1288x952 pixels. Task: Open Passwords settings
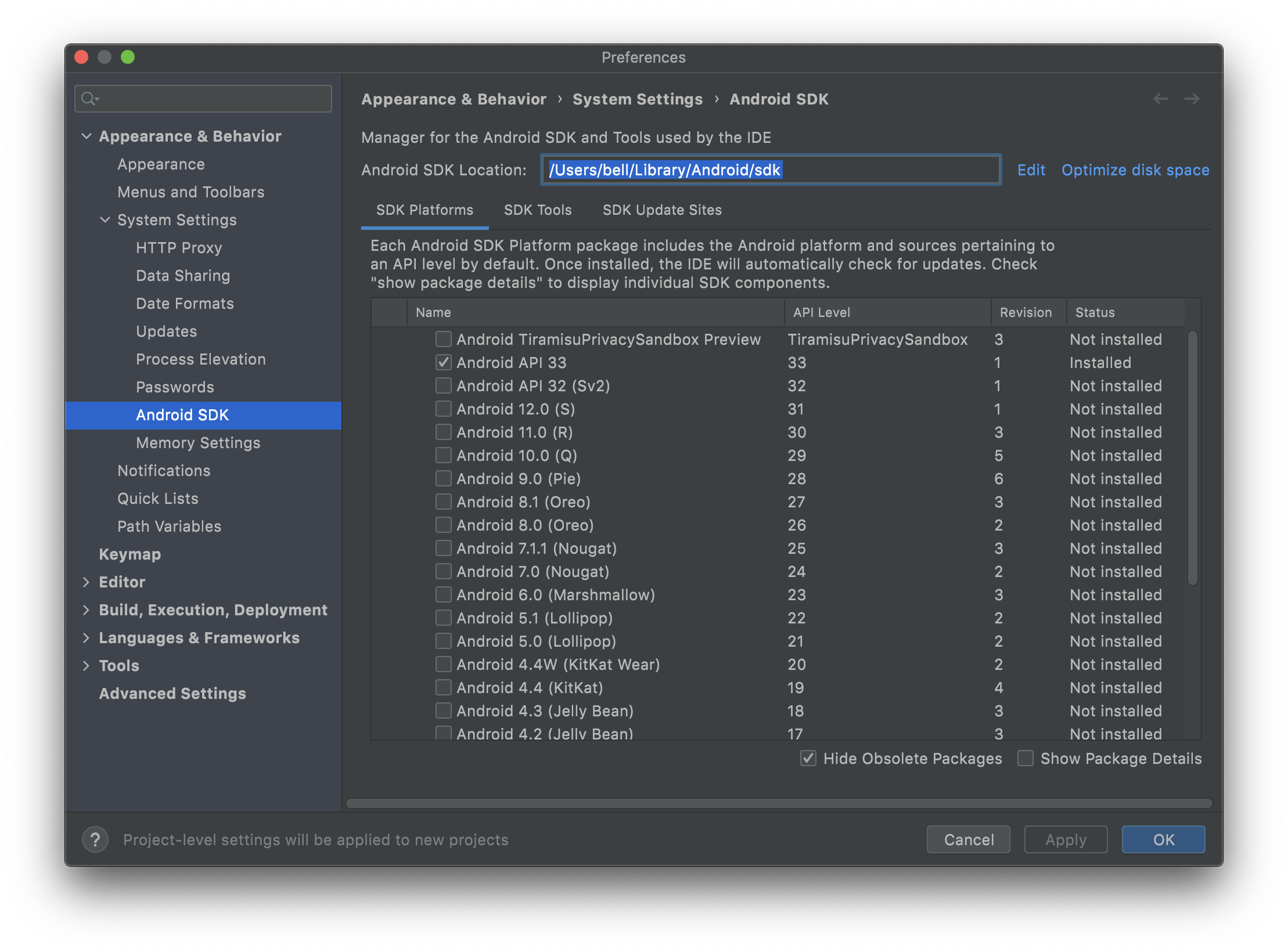coord(175,387)
